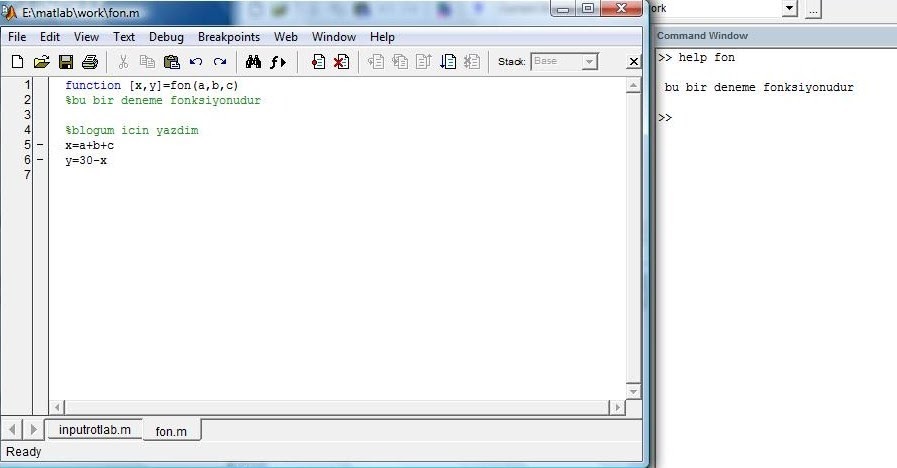
Task: Click the Step debug icon
Action: [x=376, y=62]
